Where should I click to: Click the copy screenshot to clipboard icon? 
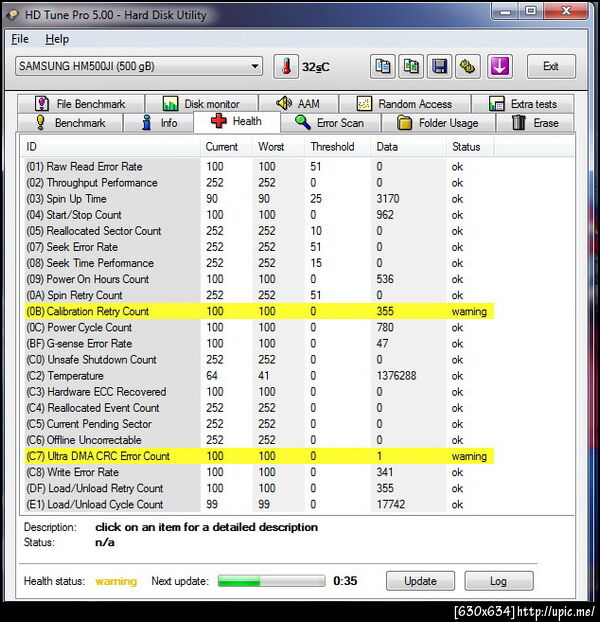[x=411, y=67]
